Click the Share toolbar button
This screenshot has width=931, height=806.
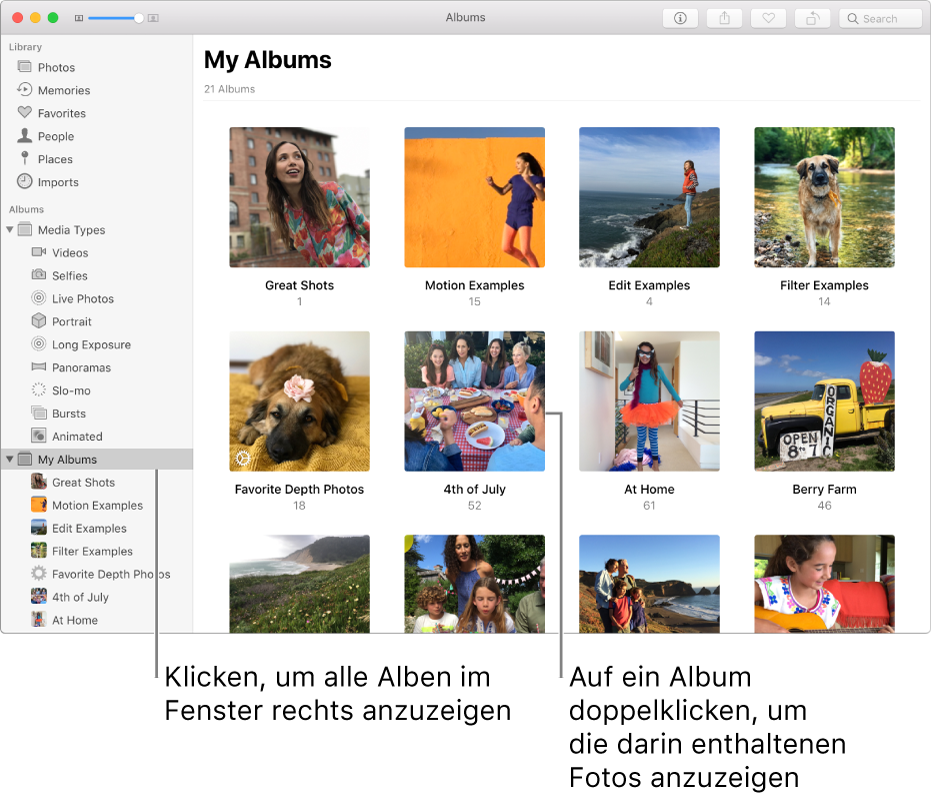pos(724,18)
